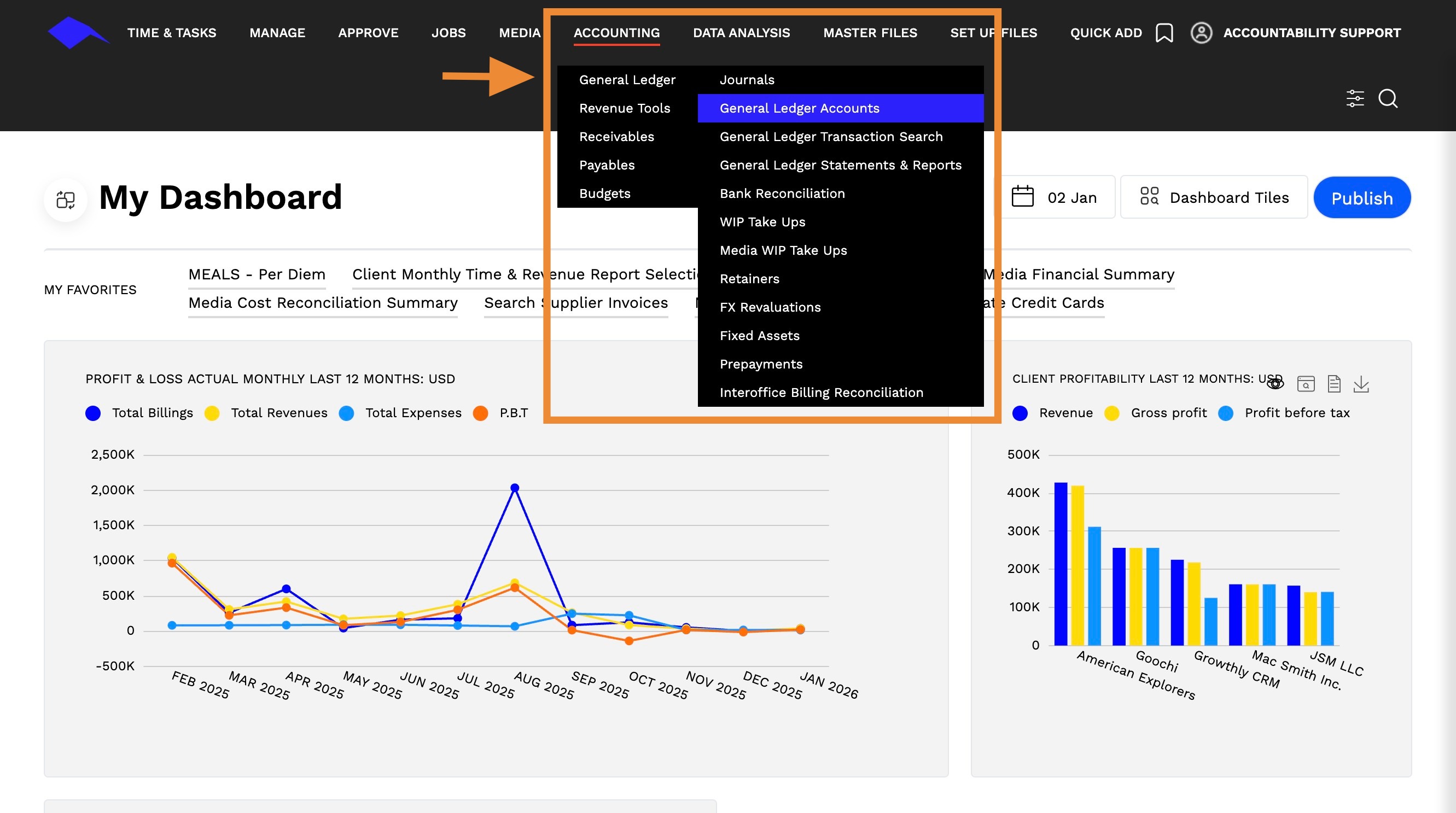Open the 02 Jan date picker
Screen dimensions: 1456x813
pos(1054,197)
